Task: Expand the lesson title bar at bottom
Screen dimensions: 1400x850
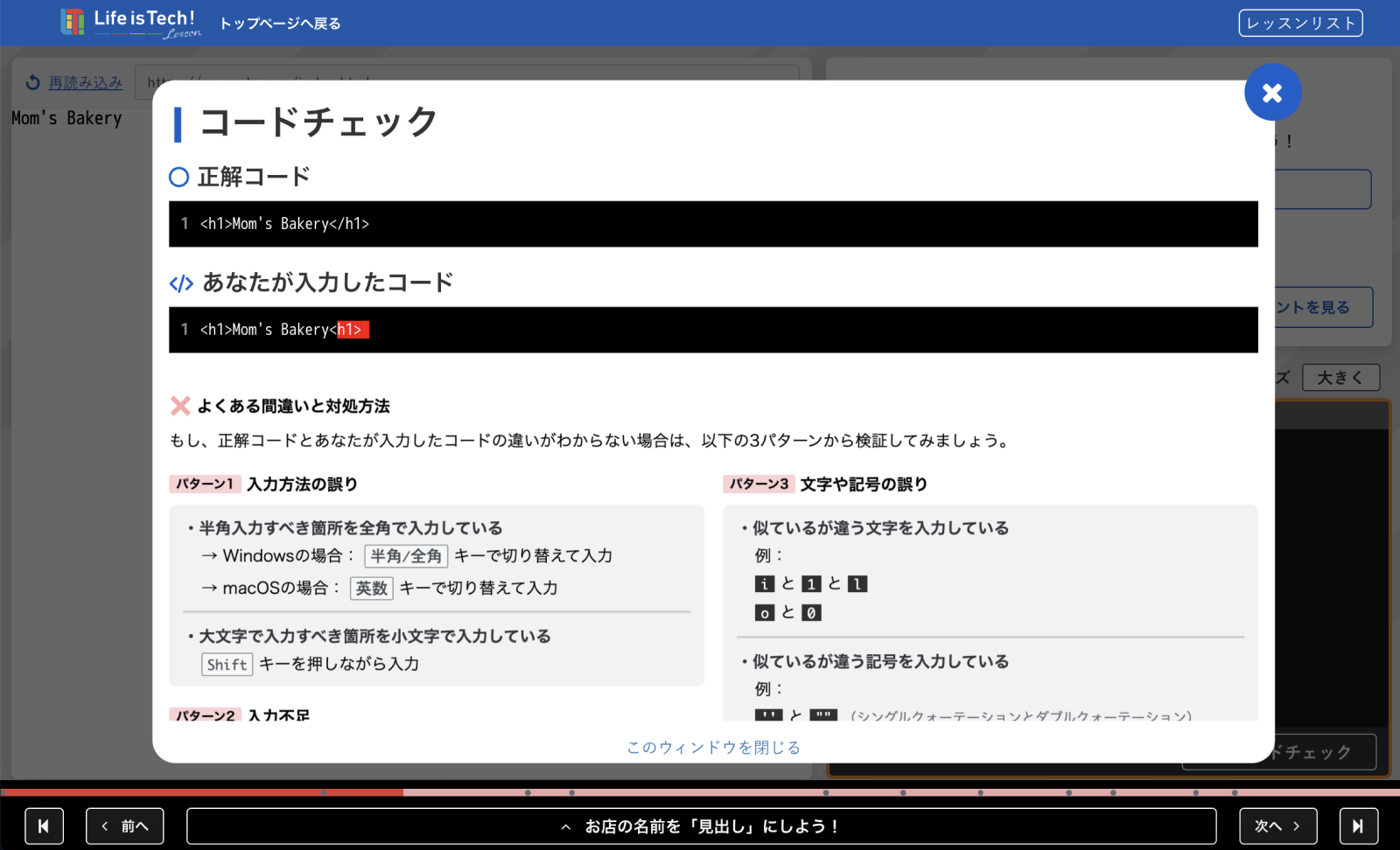Action: click(x=701, y=826)
